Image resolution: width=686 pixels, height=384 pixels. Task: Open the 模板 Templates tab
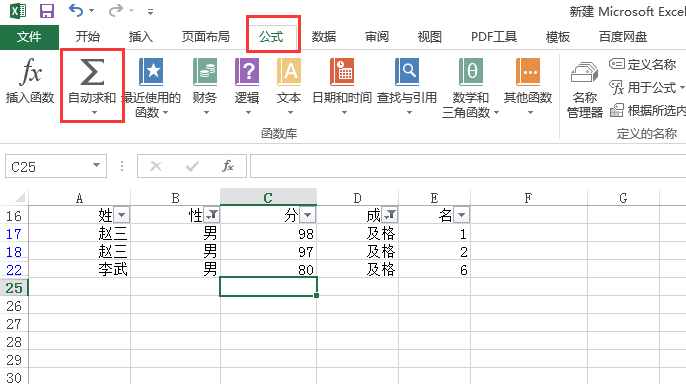[x=558, y=37]
